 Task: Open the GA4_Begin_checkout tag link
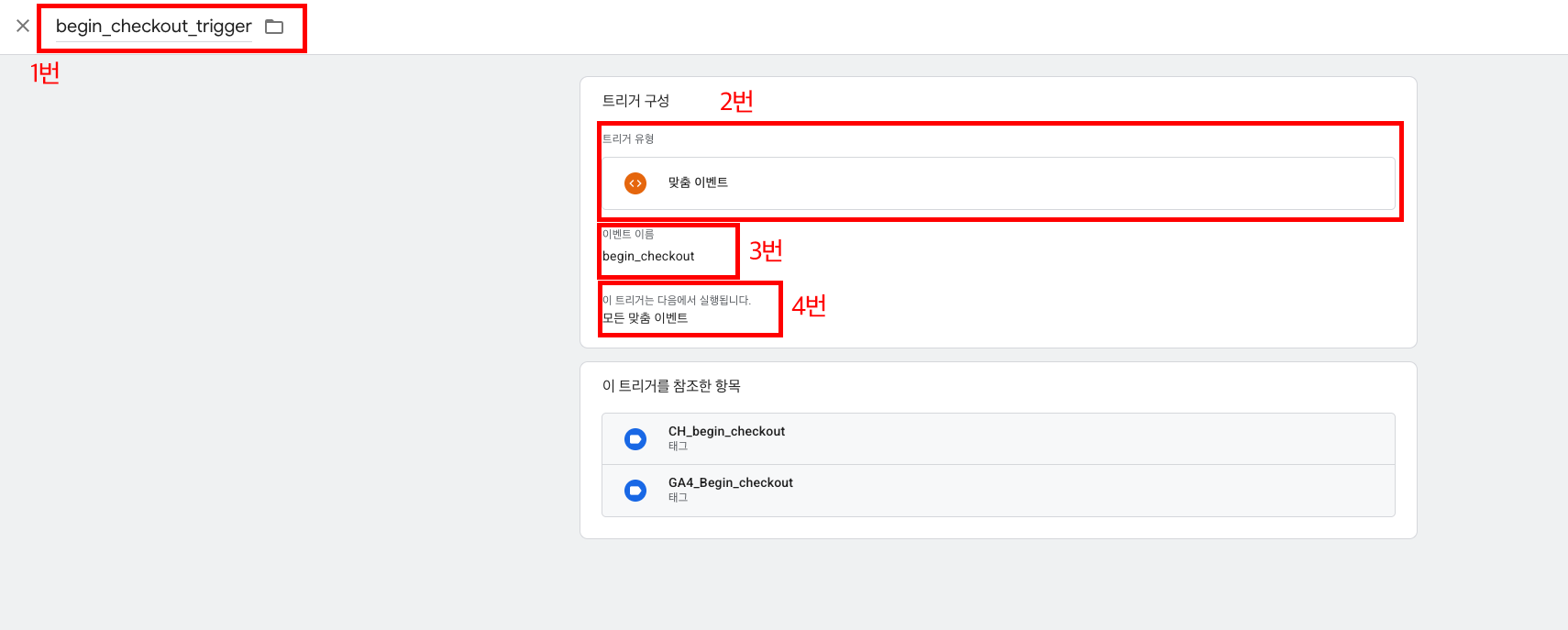[x=730, y=482]
